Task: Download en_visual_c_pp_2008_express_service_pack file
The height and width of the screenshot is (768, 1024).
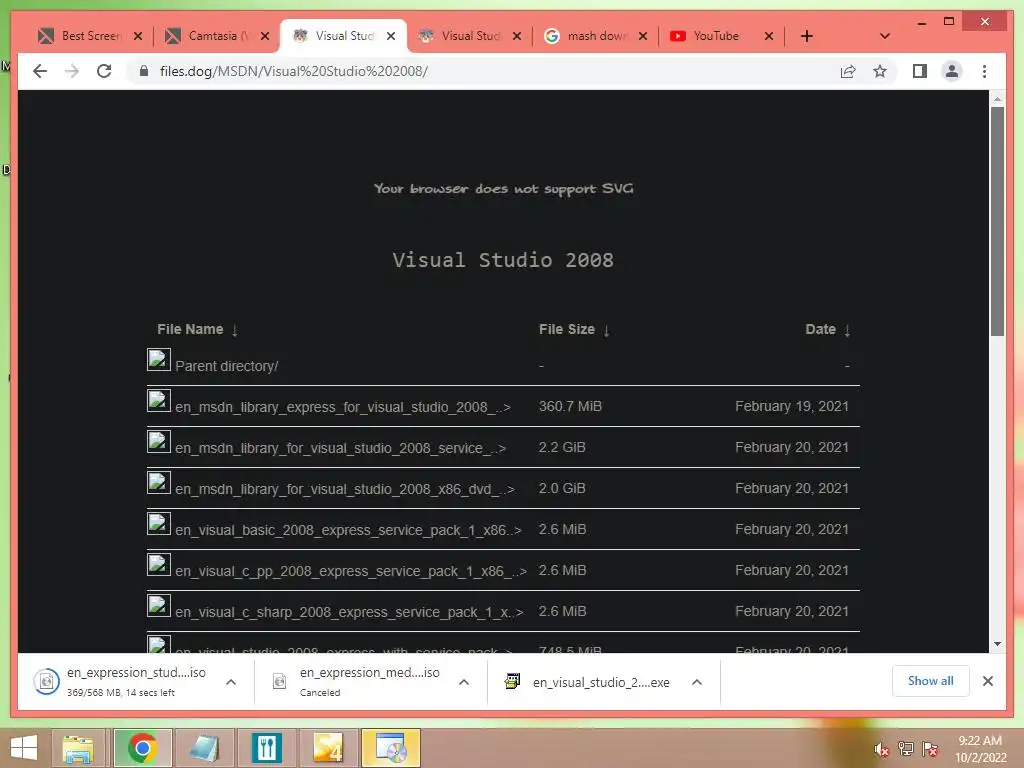Action: (x=351, y=571)
